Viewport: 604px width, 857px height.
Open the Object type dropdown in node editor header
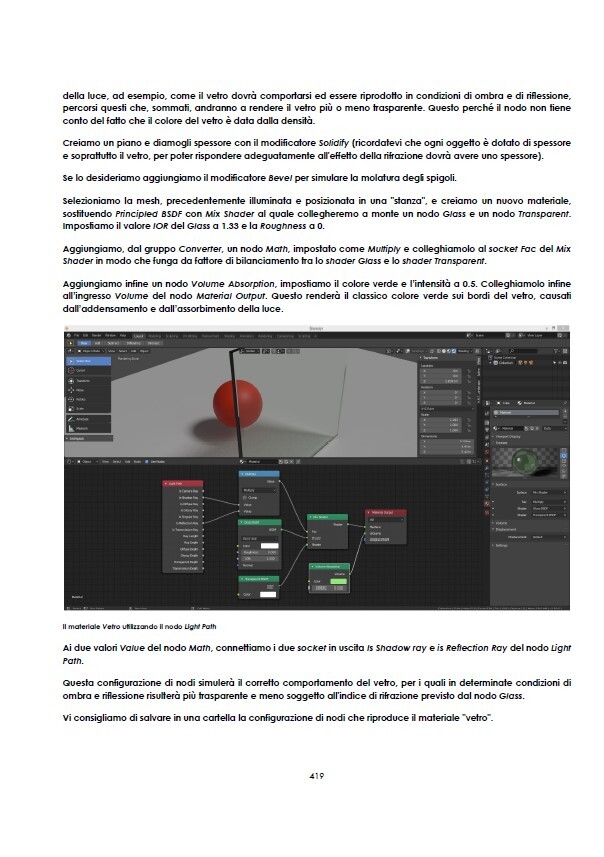[87, 462]
